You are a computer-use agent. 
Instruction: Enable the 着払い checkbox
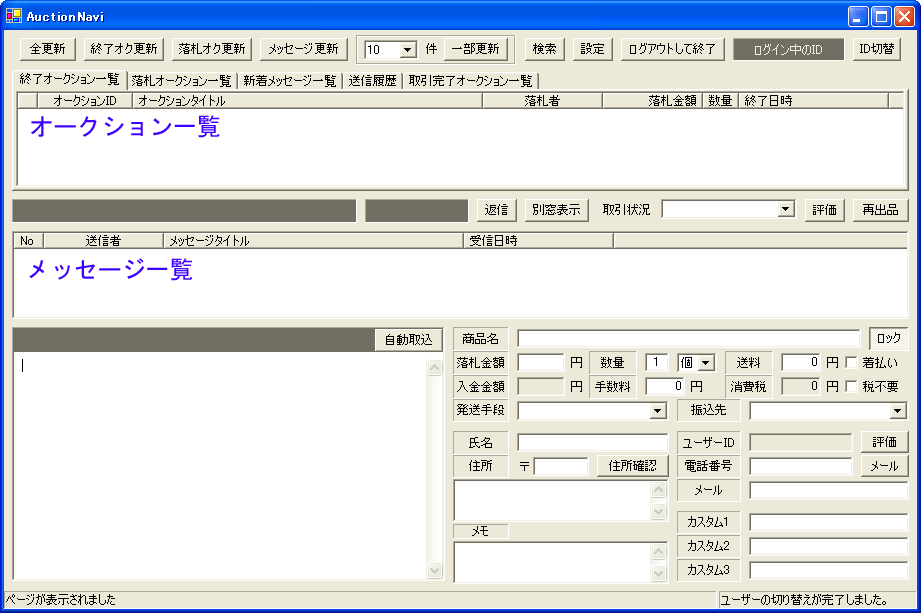852,362
